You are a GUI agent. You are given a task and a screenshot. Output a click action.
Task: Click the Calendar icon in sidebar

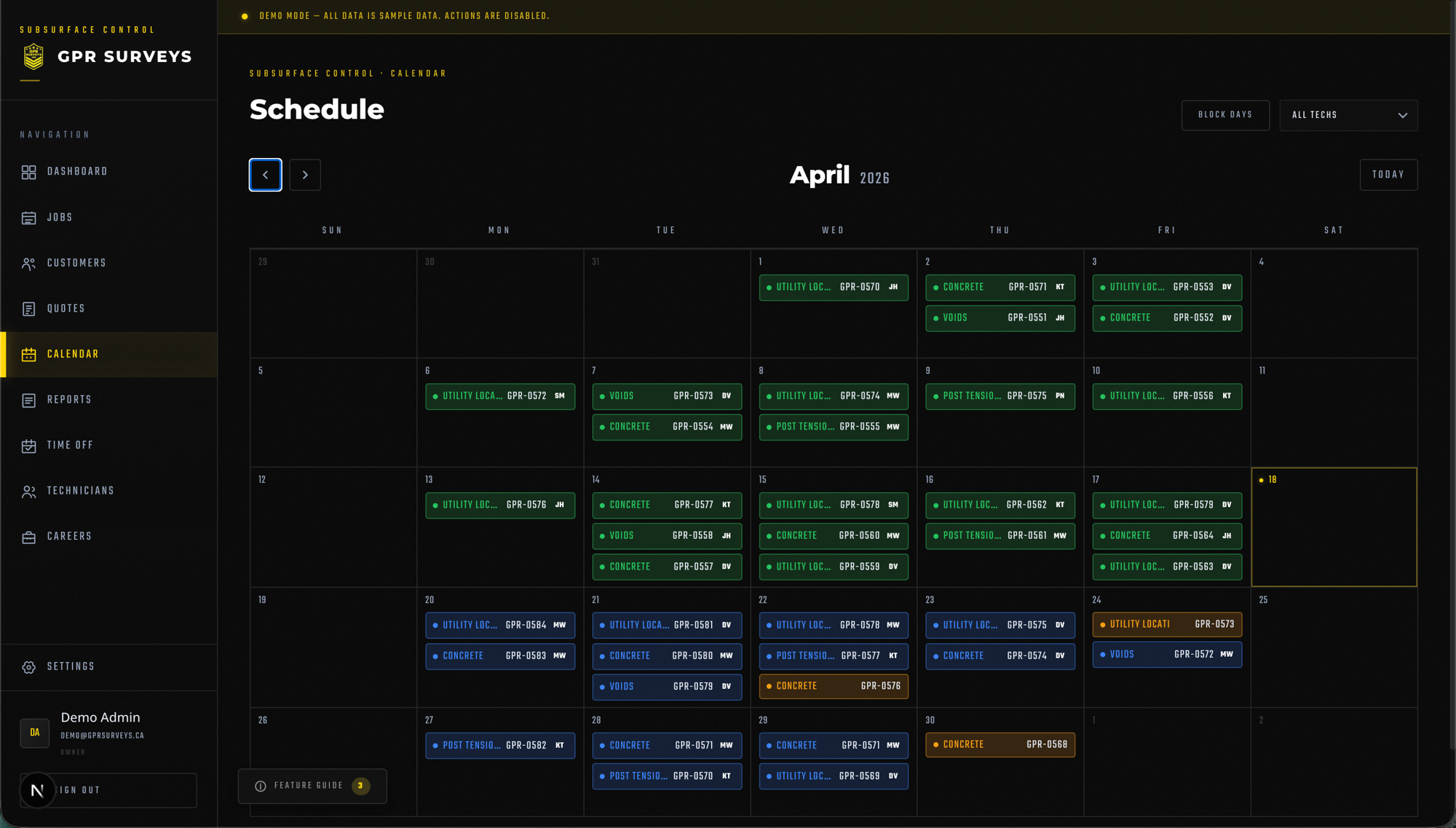click(x=28, y=355)
